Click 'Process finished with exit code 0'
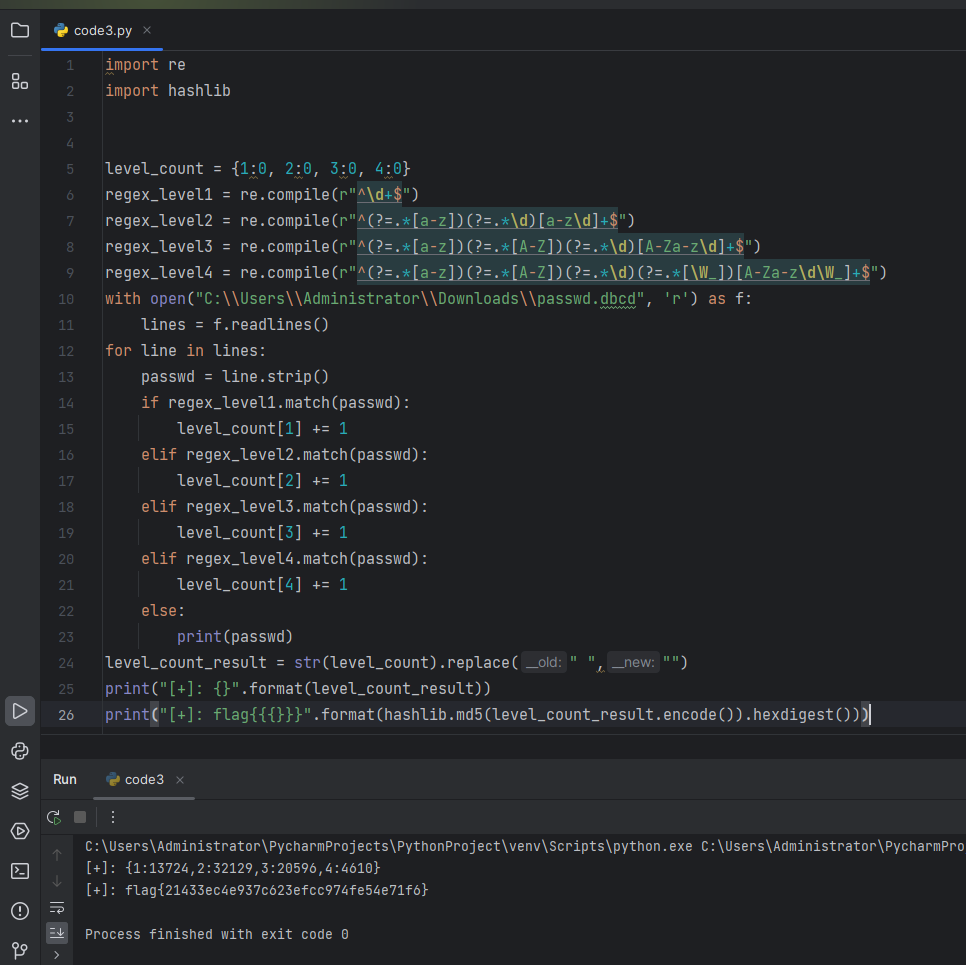 click(216, 935)
